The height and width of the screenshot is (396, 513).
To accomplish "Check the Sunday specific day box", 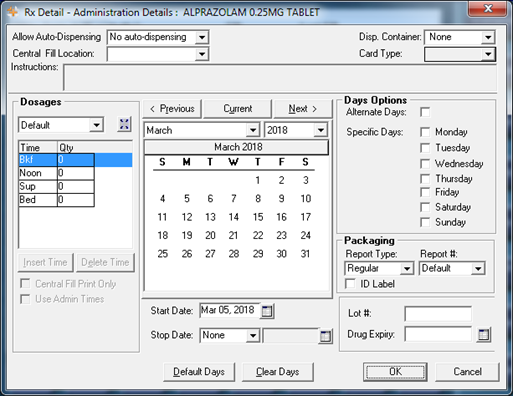I will tap(425, 222).
